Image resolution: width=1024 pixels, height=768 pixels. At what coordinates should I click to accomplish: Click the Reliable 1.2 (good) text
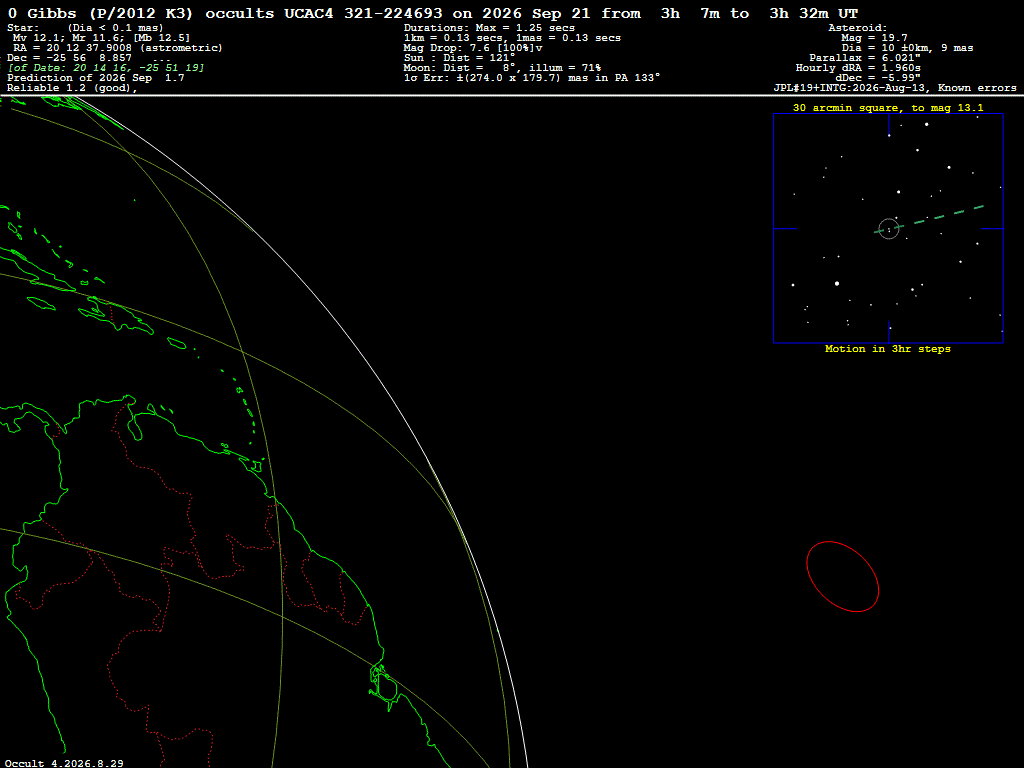point(72,88)
